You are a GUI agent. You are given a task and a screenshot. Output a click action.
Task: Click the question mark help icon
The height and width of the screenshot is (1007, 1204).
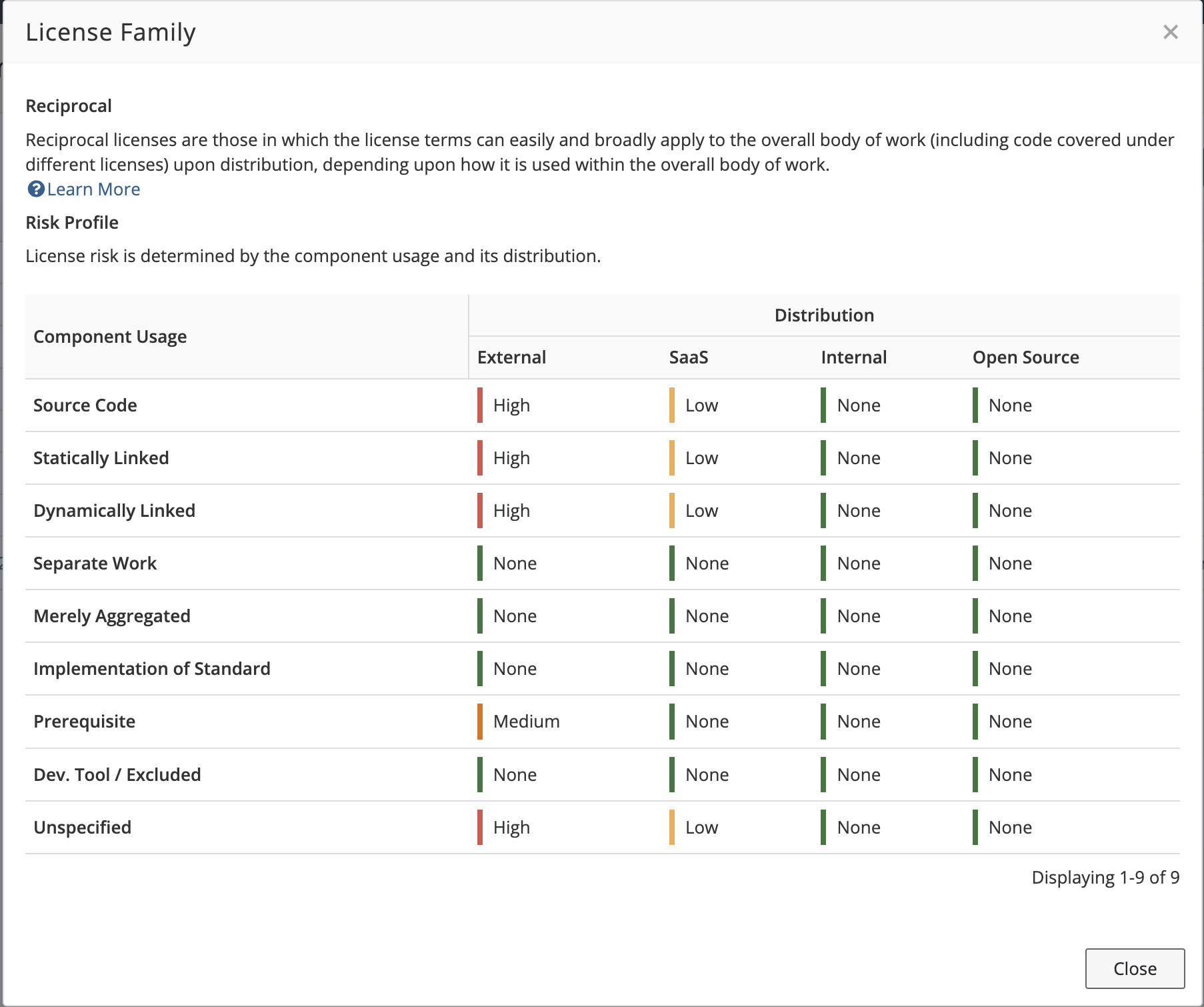click(x=35, y=189)
